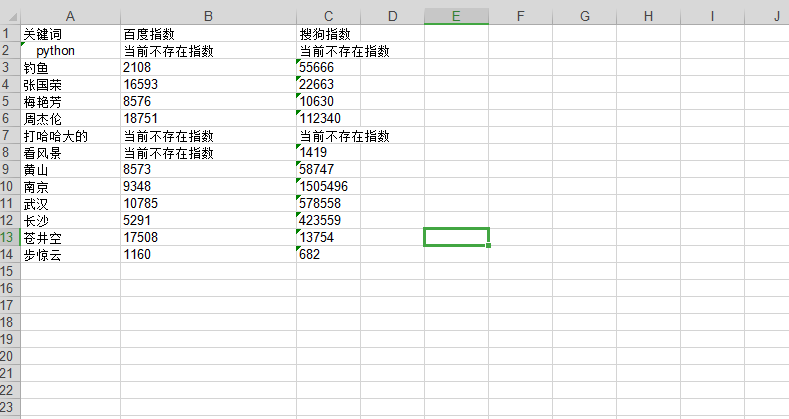
Task: Select row 7 header
Action: click(x=10, y=135)
